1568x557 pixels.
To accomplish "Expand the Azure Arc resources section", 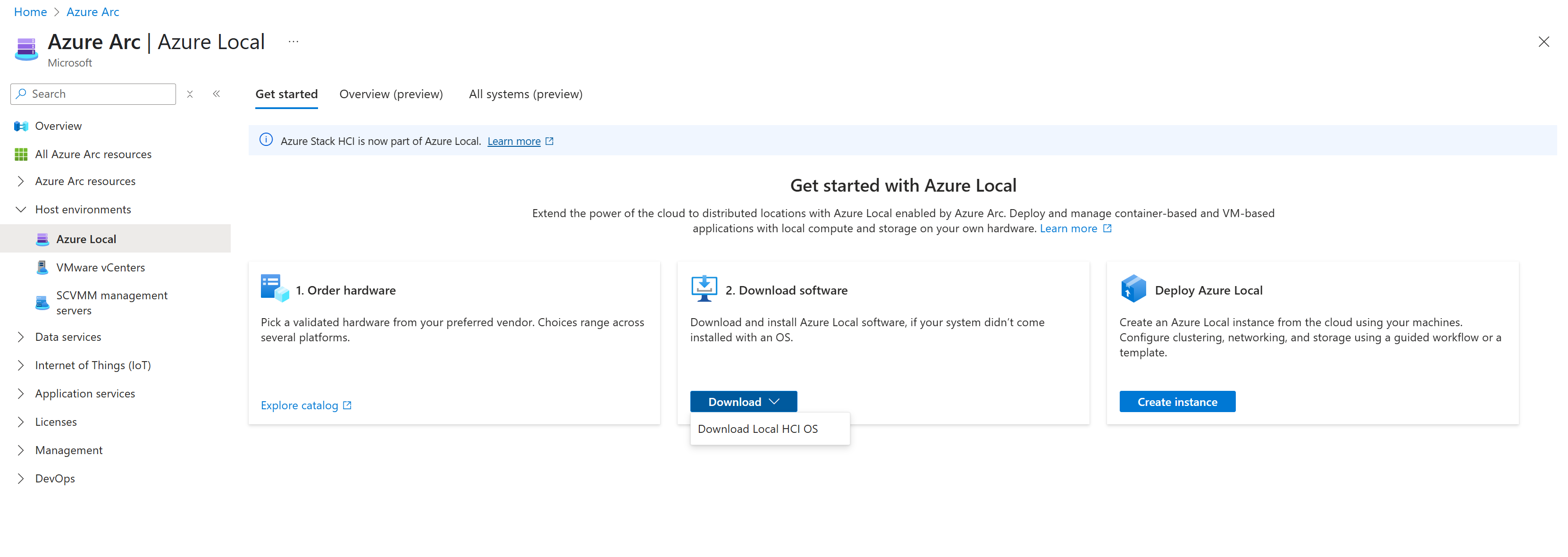I will (x=21, y=181).
